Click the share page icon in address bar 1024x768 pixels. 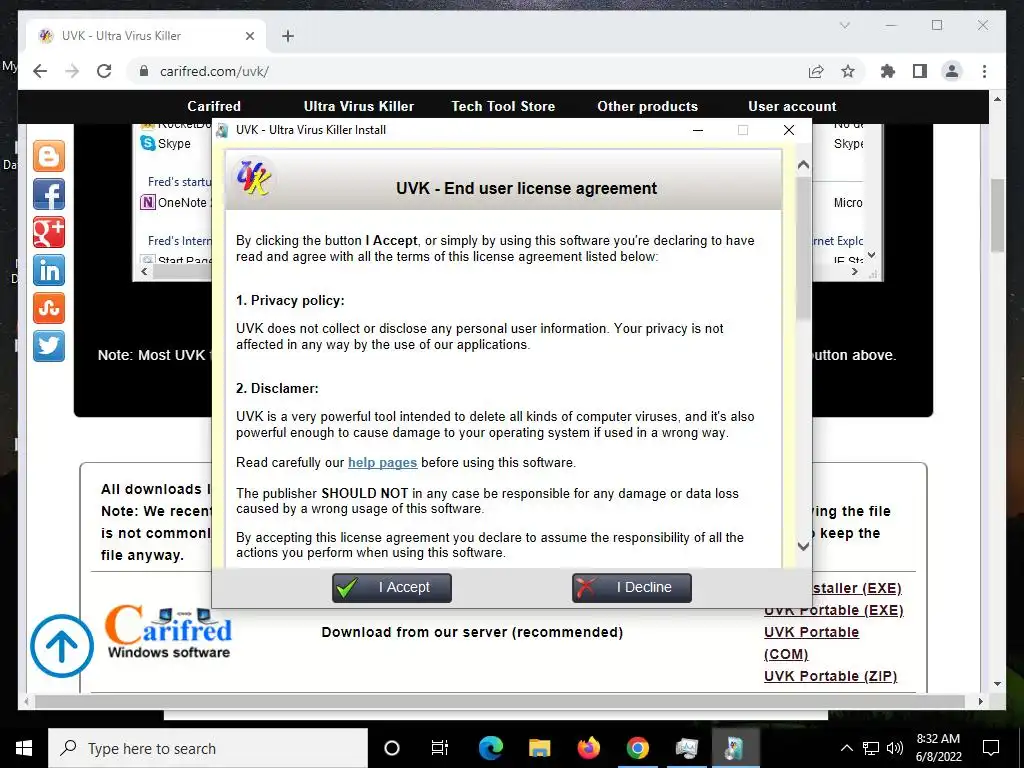pos(816,71)
